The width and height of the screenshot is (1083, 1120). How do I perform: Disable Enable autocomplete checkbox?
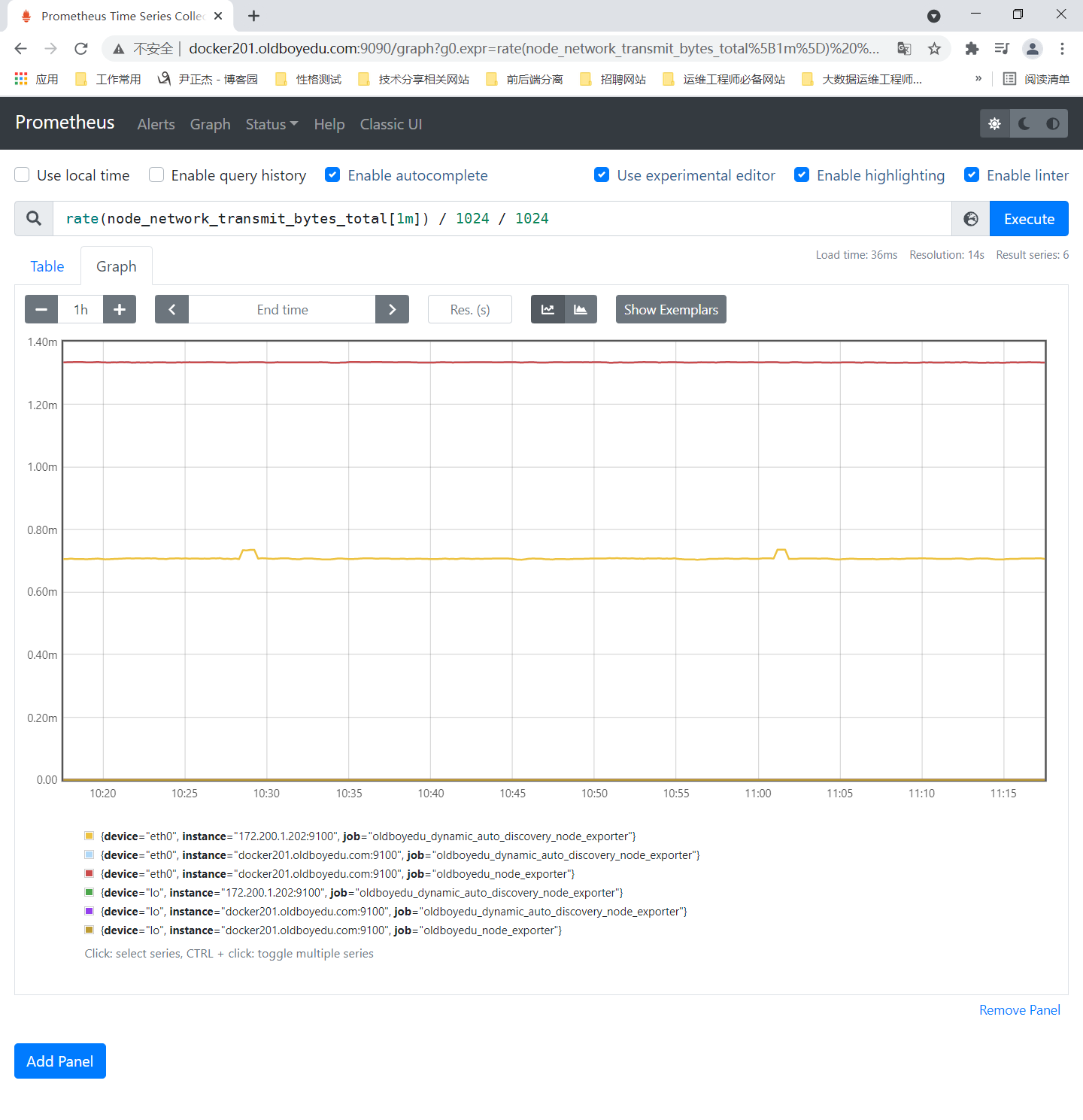tap(332, 175)
